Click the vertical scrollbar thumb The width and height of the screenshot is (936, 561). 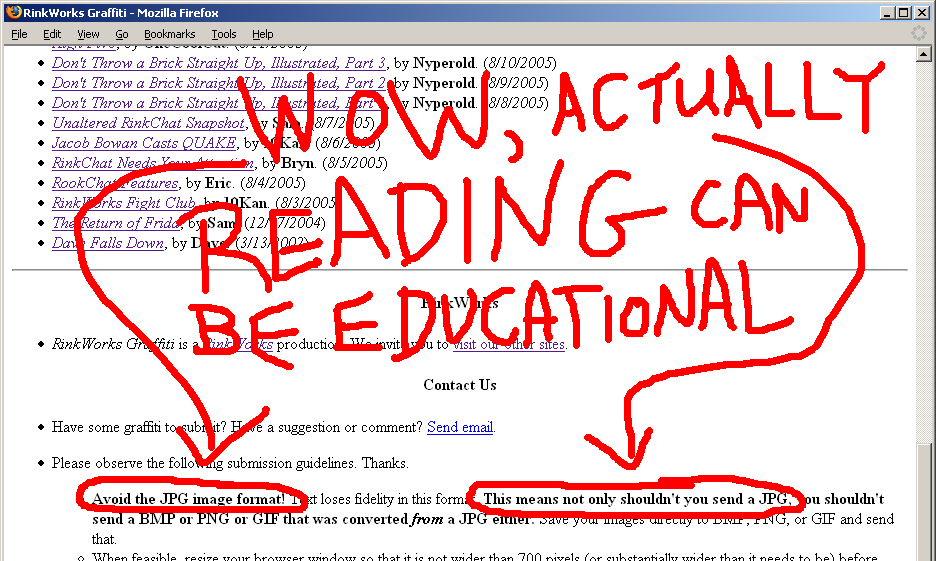[x=923, y=501]
